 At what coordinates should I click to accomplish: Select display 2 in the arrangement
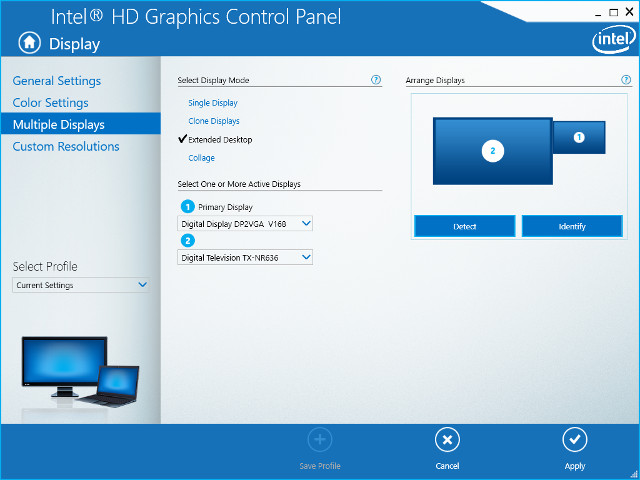[x=493, y=151]
